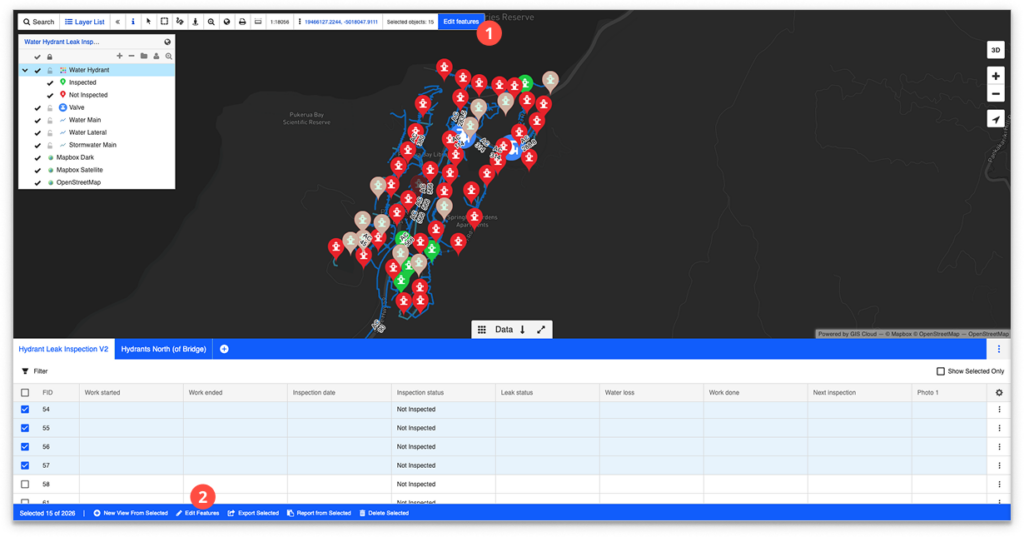
Task: Click the info/identify tool icon in toolbar
Action: [x=133, y=21]
